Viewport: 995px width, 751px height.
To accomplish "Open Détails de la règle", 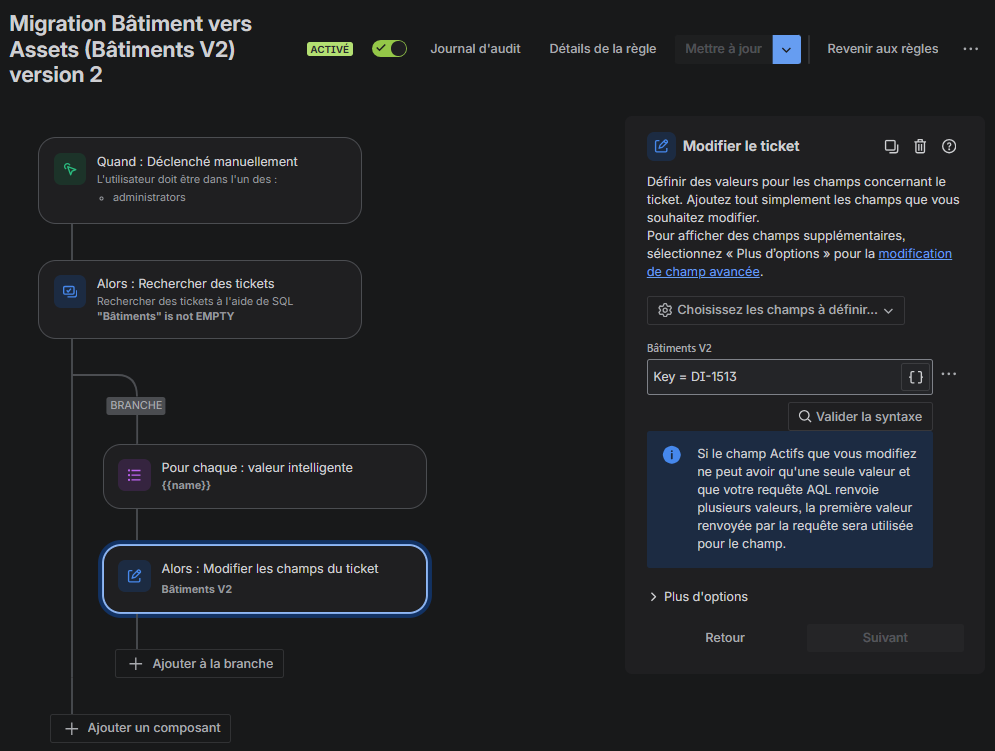I will click(x=602, y=49).
